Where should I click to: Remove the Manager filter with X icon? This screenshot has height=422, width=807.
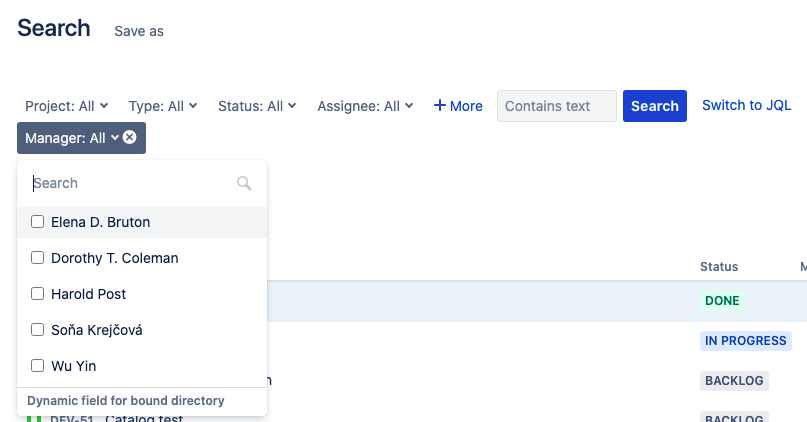[130, 137]
